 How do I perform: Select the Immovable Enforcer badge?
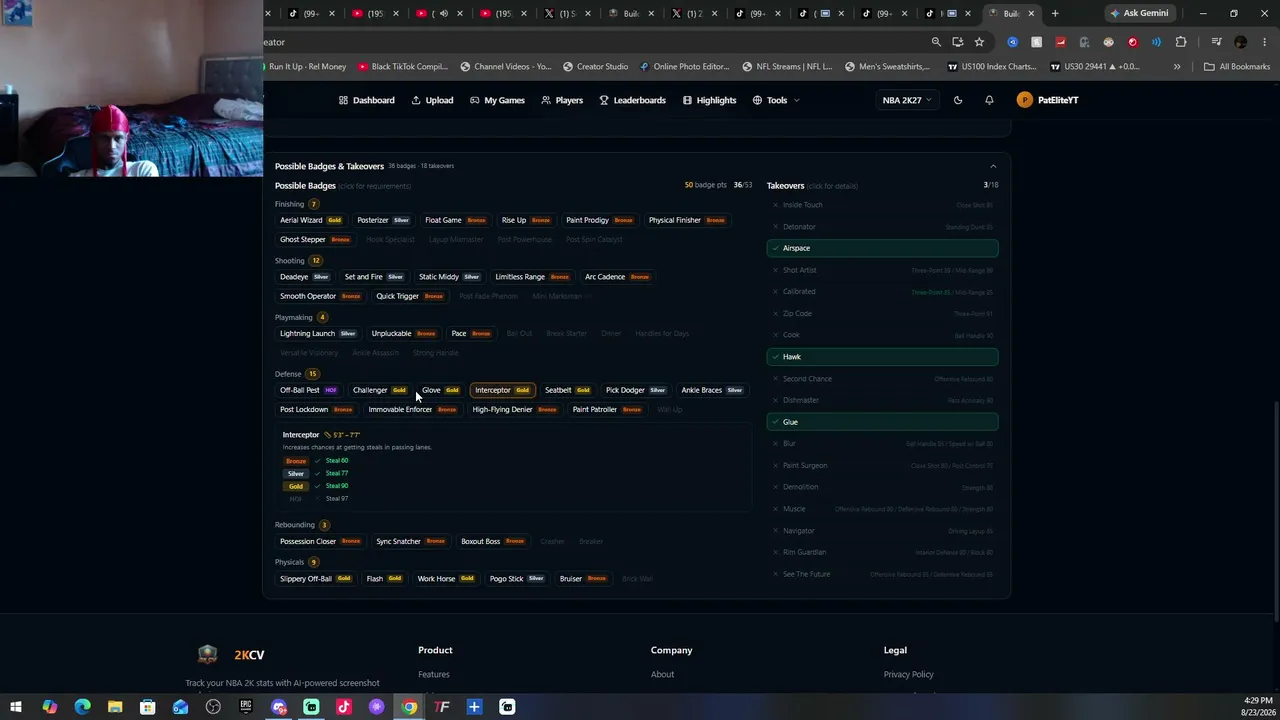pos(412,410)
